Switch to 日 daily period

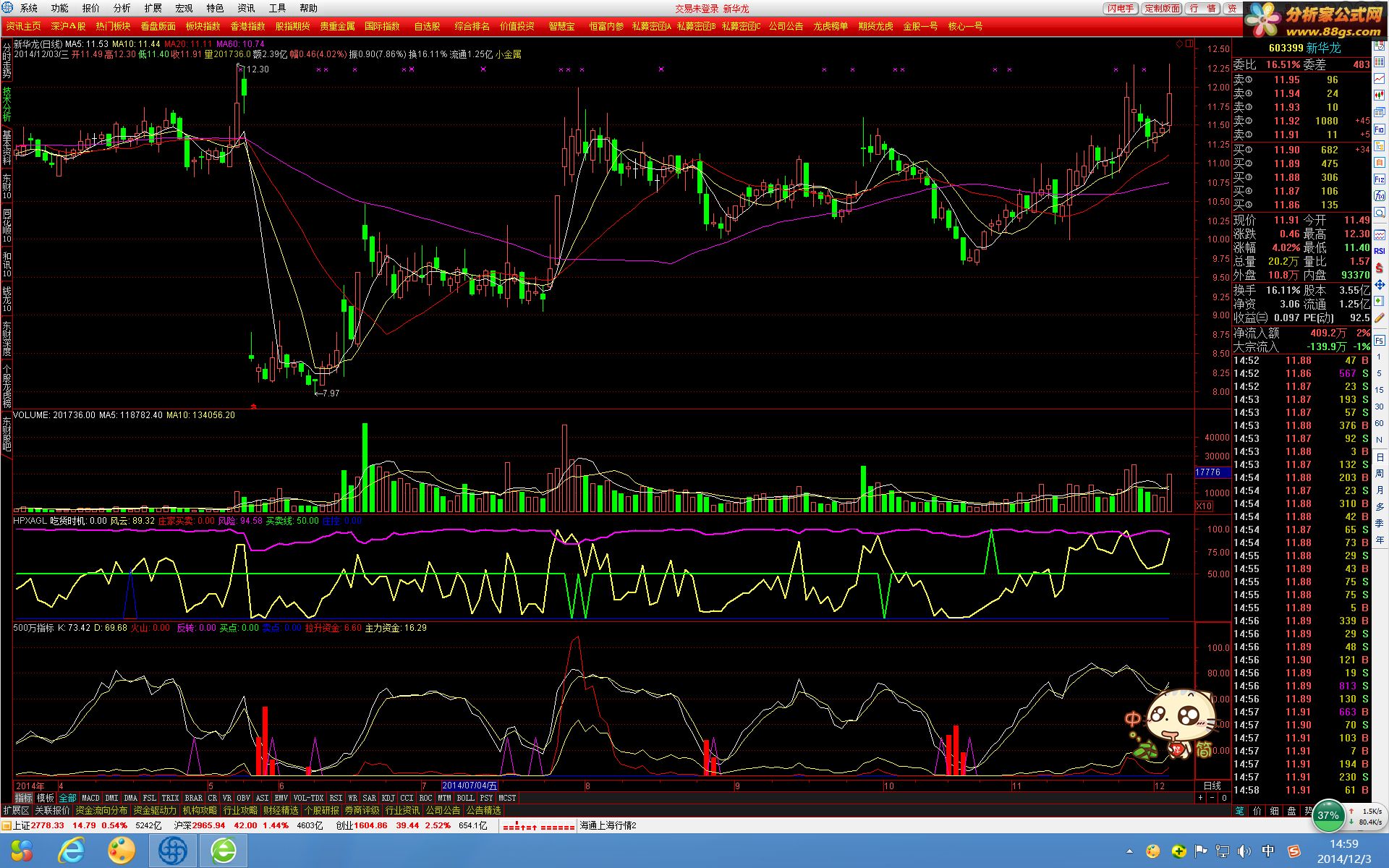click(x=1380, y=458)
